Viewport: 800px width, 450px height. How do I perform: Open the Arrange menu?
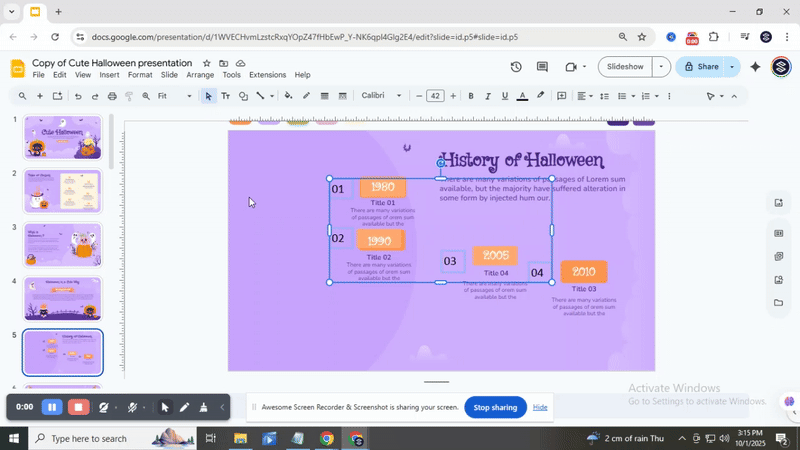[x=200, y=75]
